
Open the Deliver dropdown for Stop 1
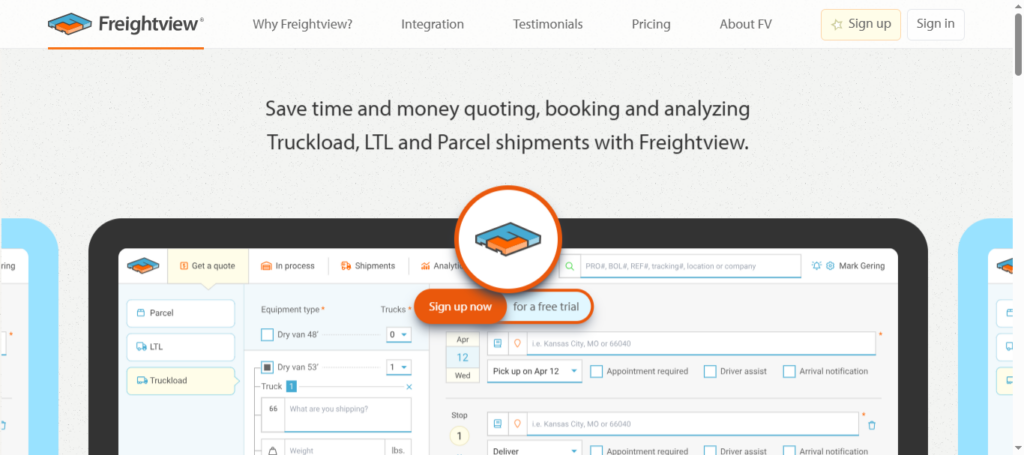tap(535, 450)
